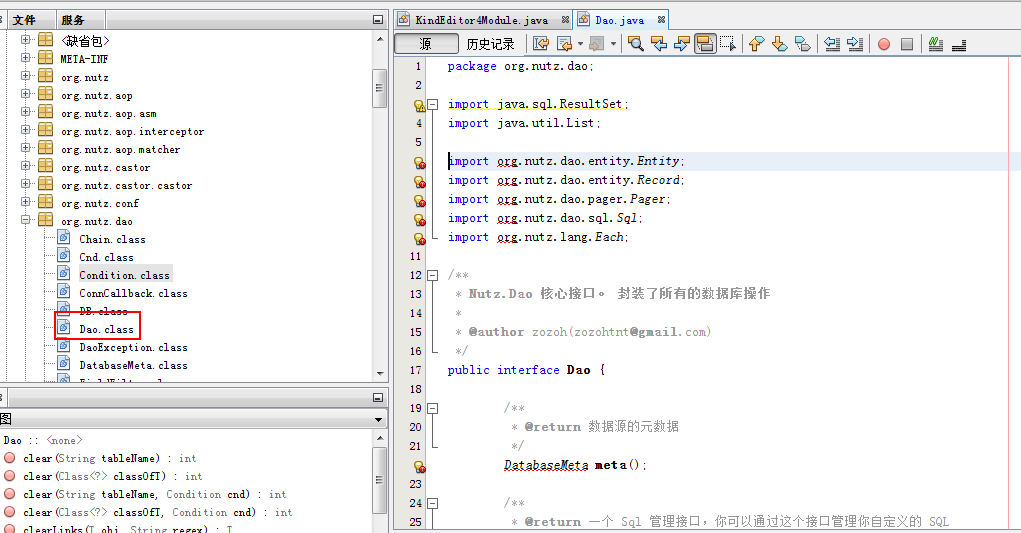Expand the <缺省包> default package node
The height and width of the screenshot is (533, 1021).
click(x=25, y=40)
